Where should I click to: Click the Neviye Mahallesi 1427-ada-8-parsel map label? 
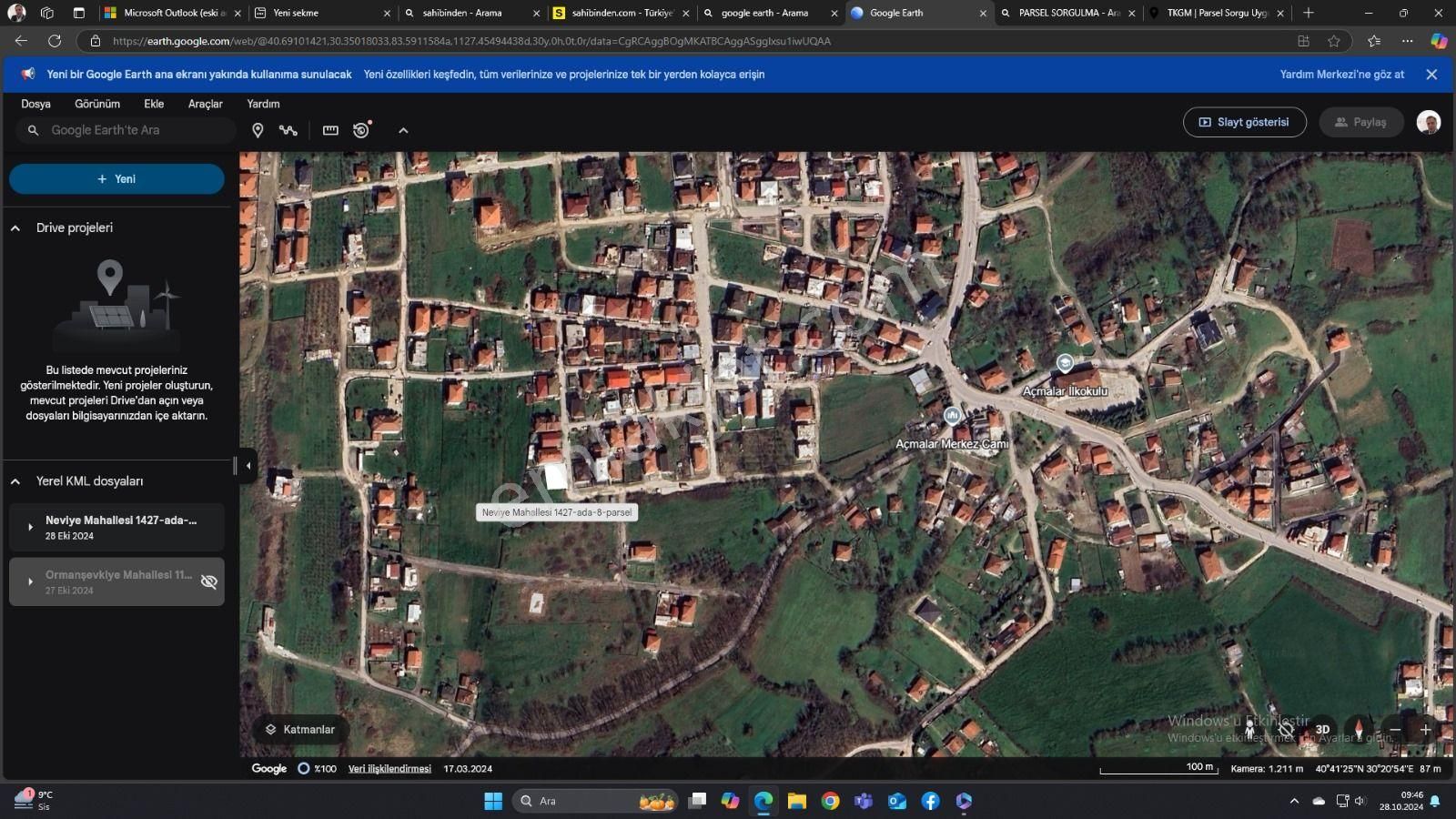tap(556, 512)
